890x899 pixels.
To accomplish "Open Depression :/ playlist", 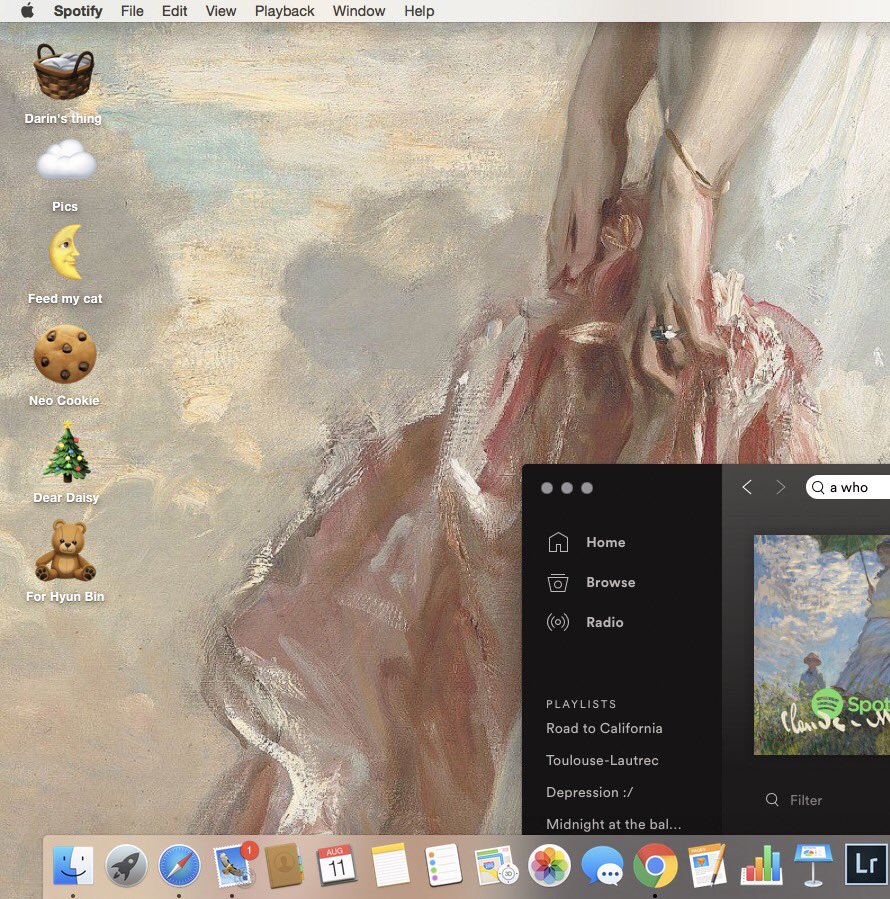I will pyautogui.click(x=590, y=792).
